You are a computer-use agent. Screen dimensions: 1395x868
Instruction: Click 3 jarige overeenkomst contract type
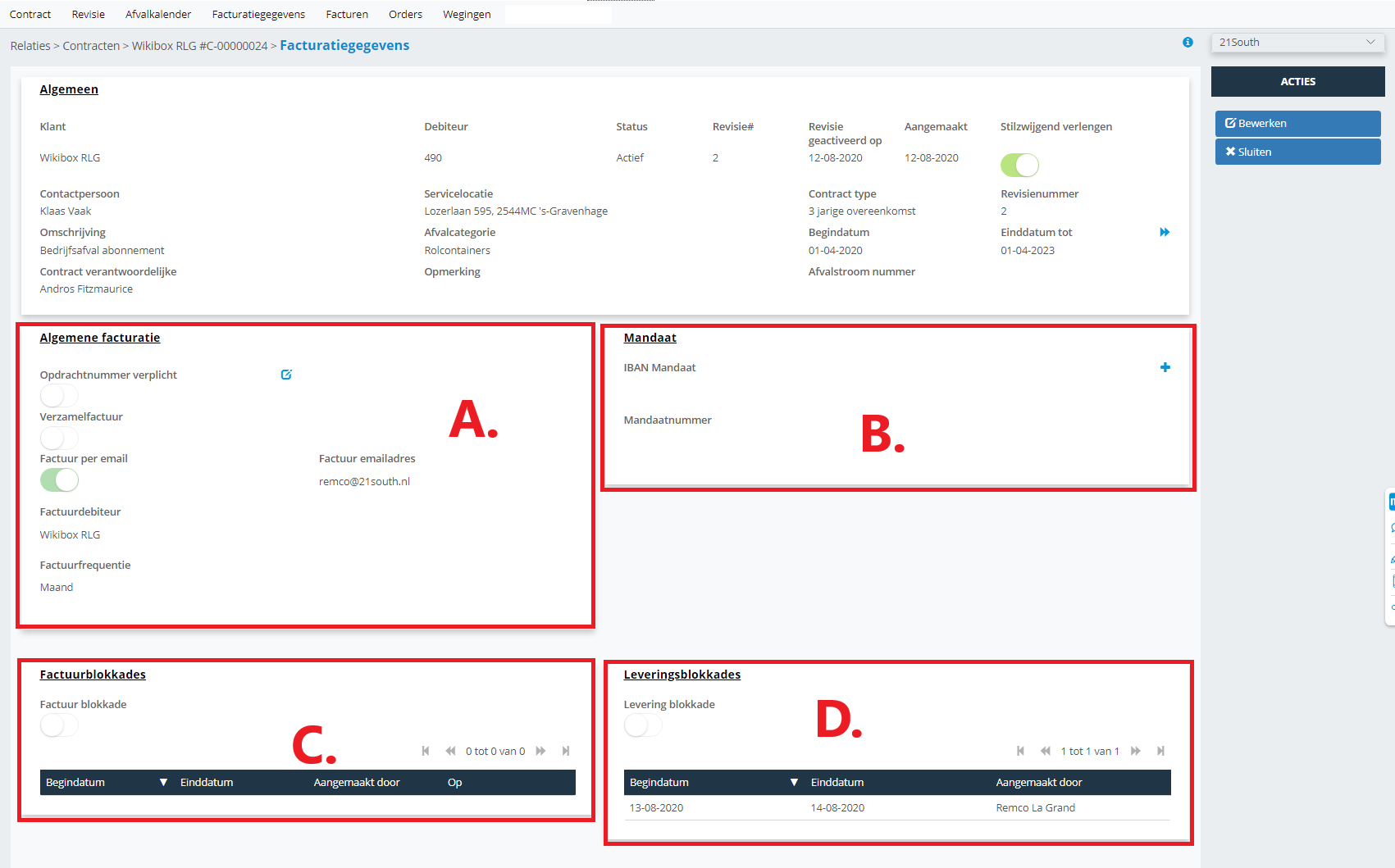[862, 211]
